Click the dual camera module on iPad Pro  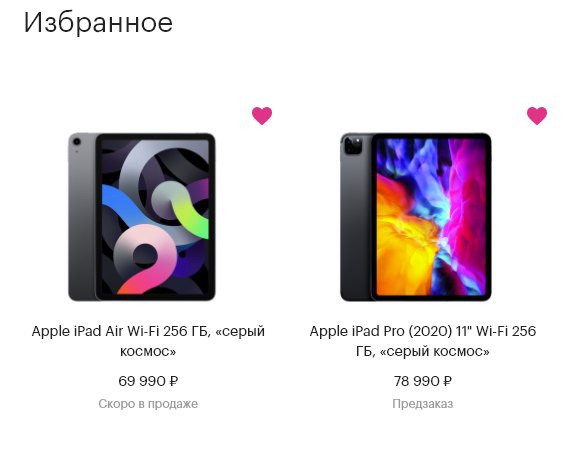pos(353,146)
